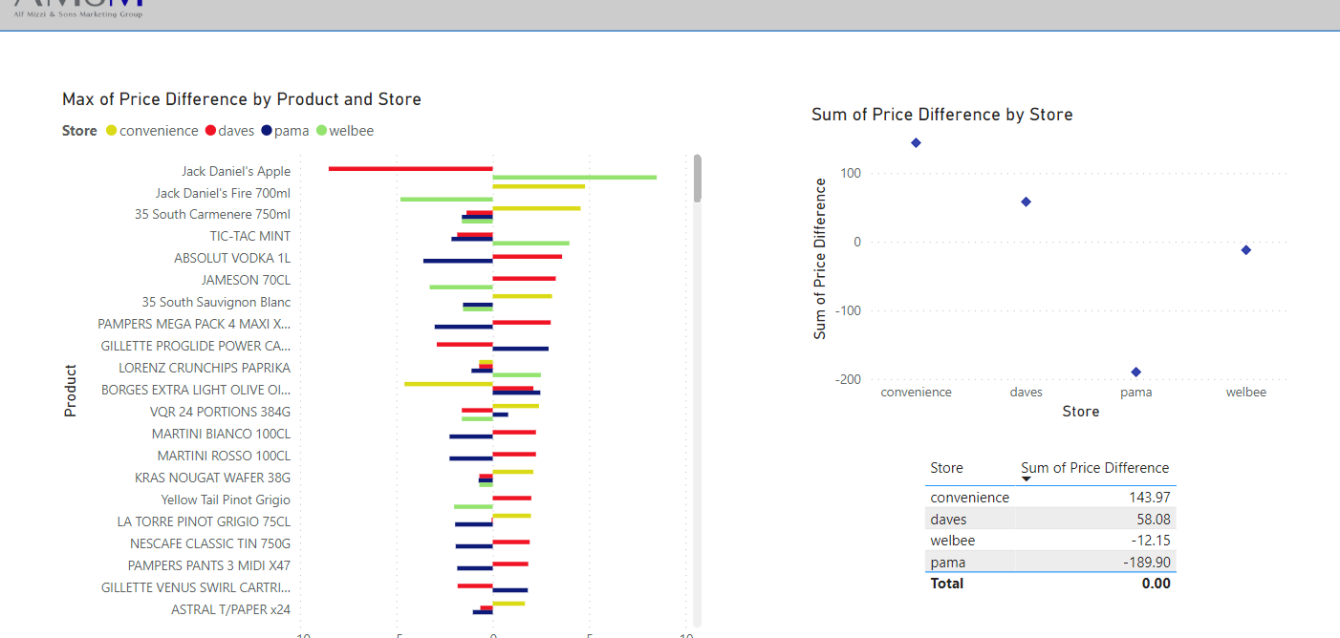Click the -200 tick label on scatter y-axis
Image resolution: width=1340 pixels, height=638 pixels.
(x=847, y=380)
